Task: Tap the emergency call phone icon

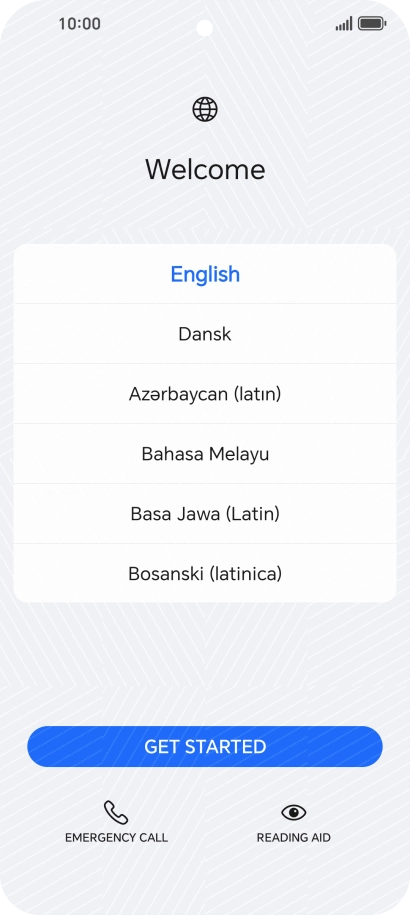Action: [x=116, y=812]
